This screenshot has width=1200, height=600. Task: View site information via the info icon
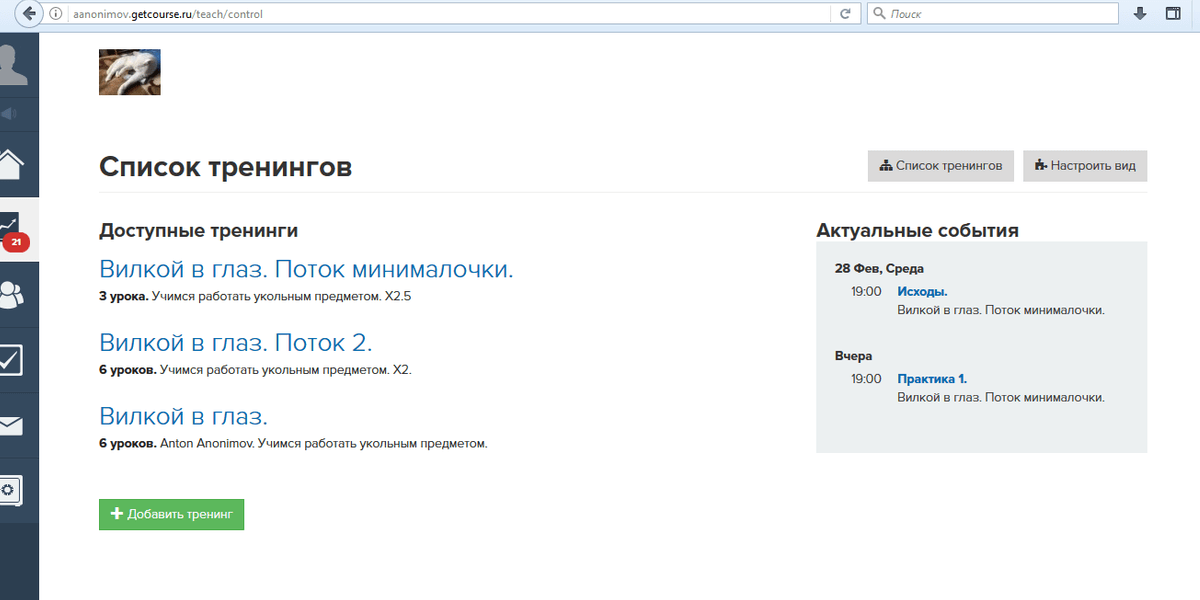coord(59,15)
